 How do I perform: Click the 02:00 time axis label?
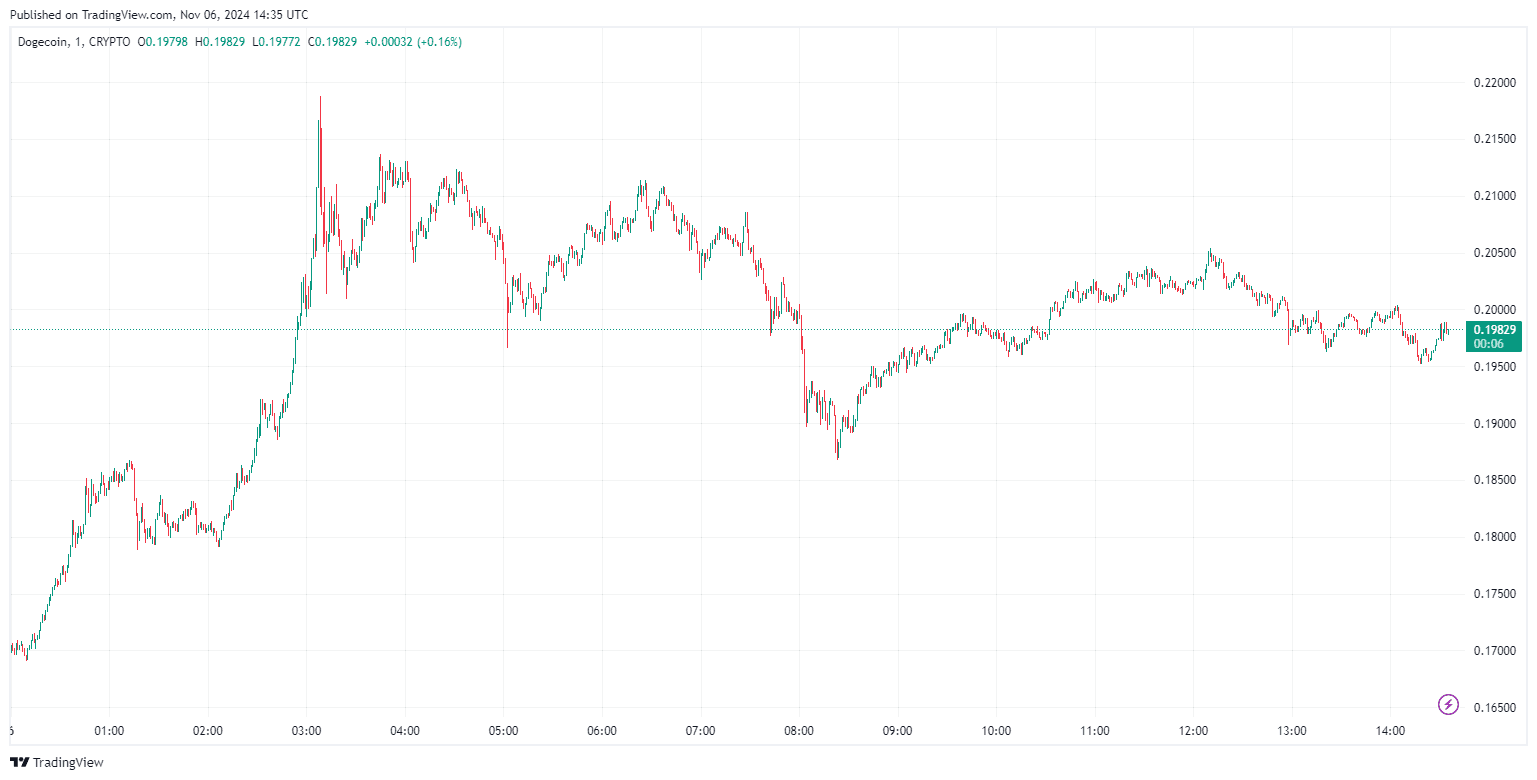click(208, 731)
